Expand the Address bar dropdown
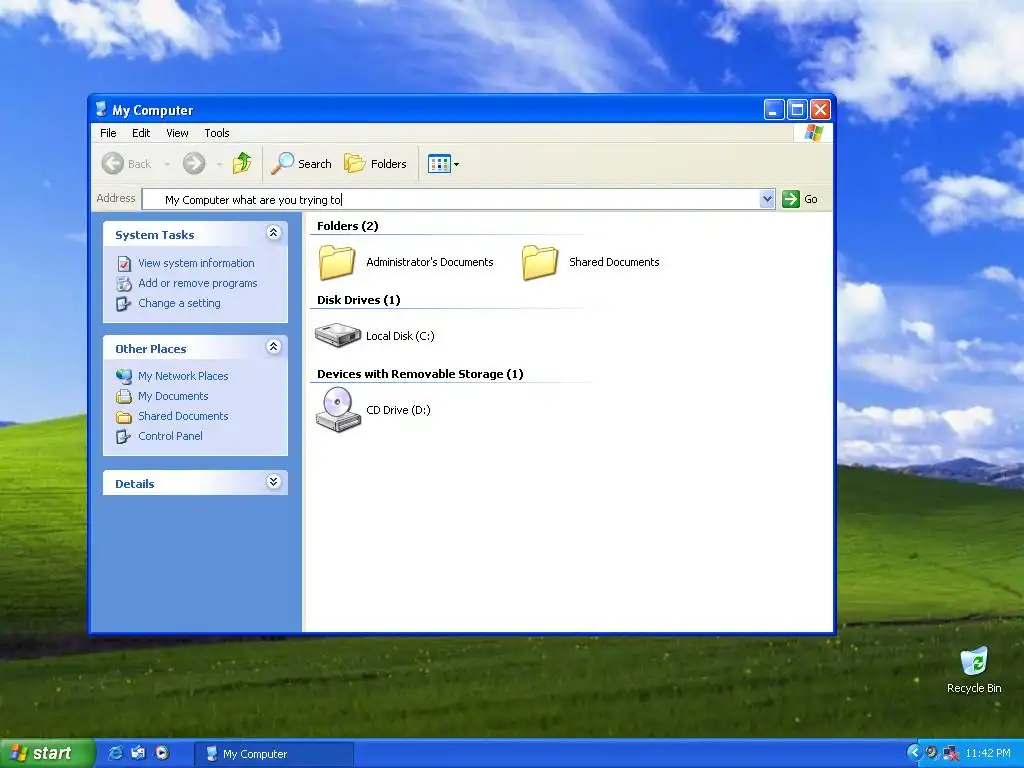 (767, 199)
